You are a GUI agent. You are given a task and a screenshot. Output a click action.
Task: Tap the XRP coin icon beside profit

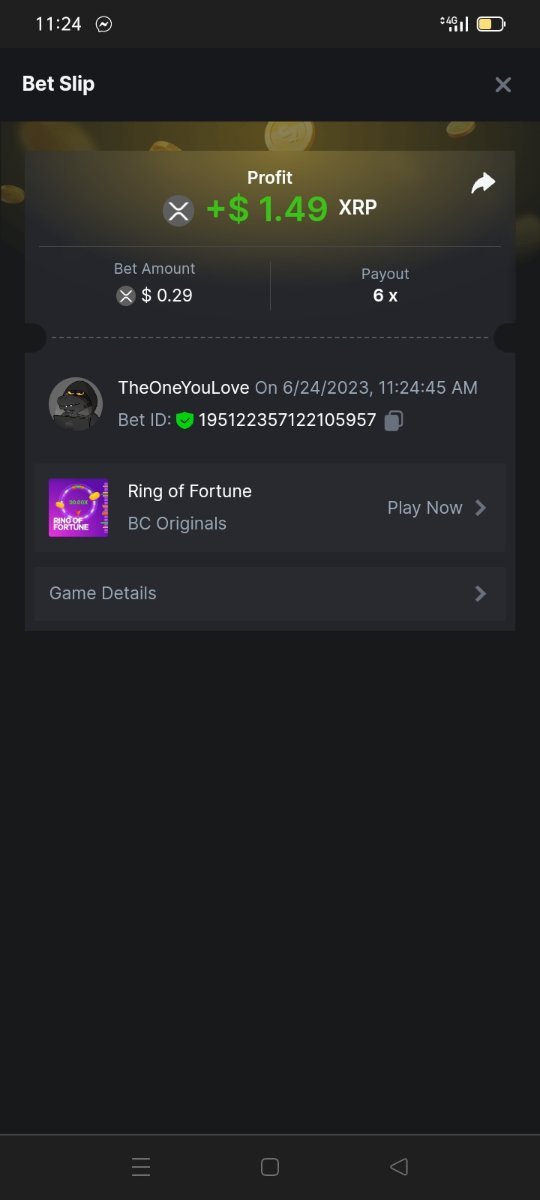pyautogui.click(x=179, y=210)
